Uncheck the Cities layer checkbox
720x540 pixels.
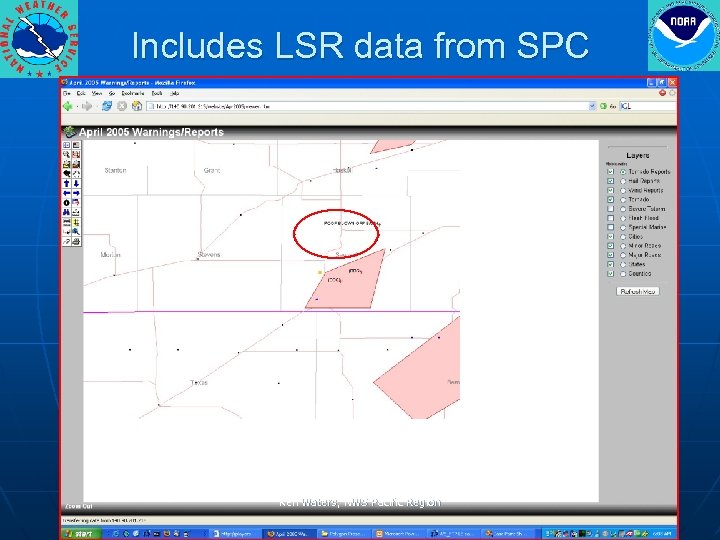[x=611, y=236]
